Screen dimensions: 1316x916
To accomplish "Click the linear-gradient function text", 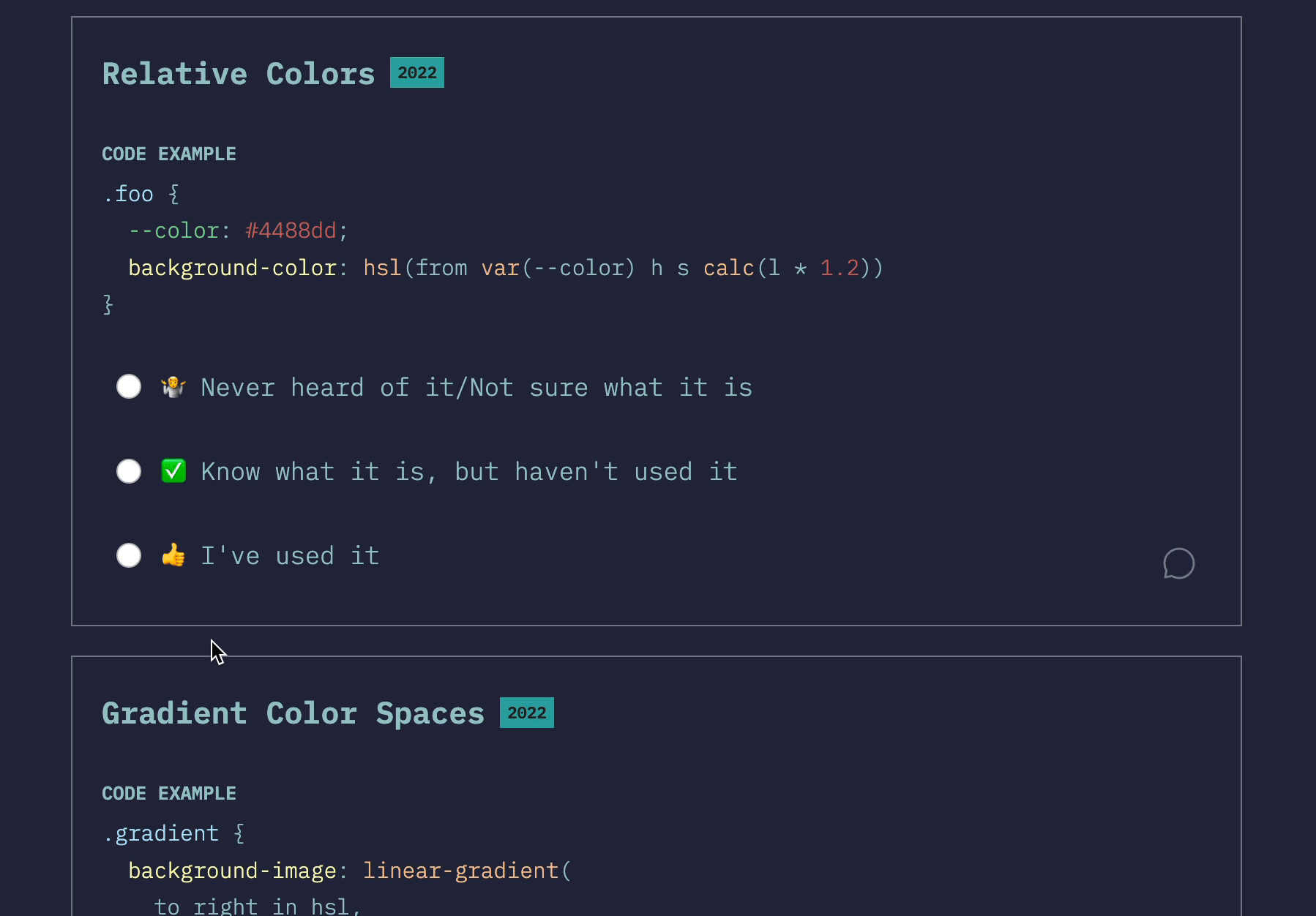I will click(x=461, y=871).
